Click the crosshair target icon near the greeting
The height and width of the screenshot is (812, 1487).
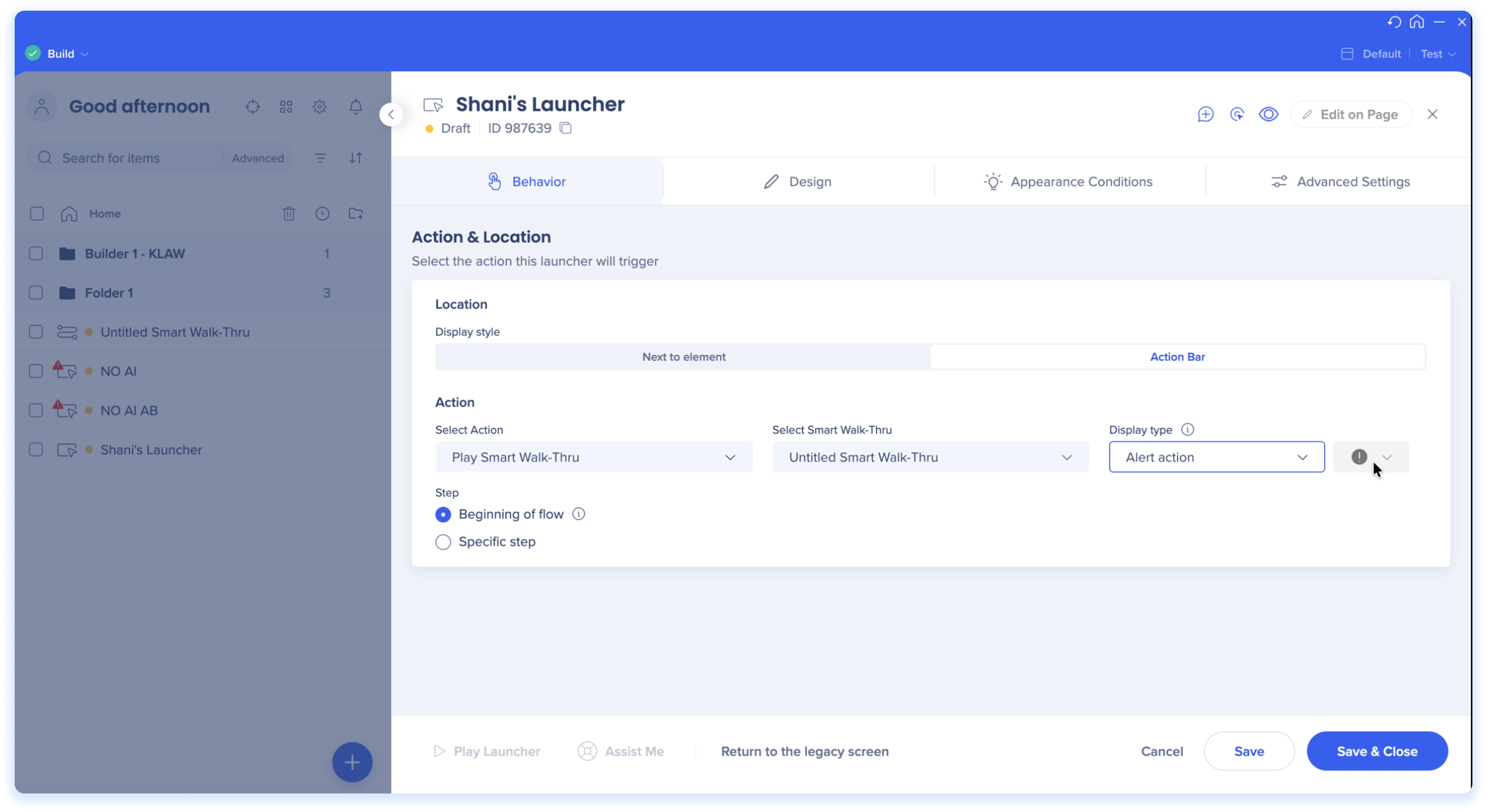pyautogui.click(x=253, y=107)
